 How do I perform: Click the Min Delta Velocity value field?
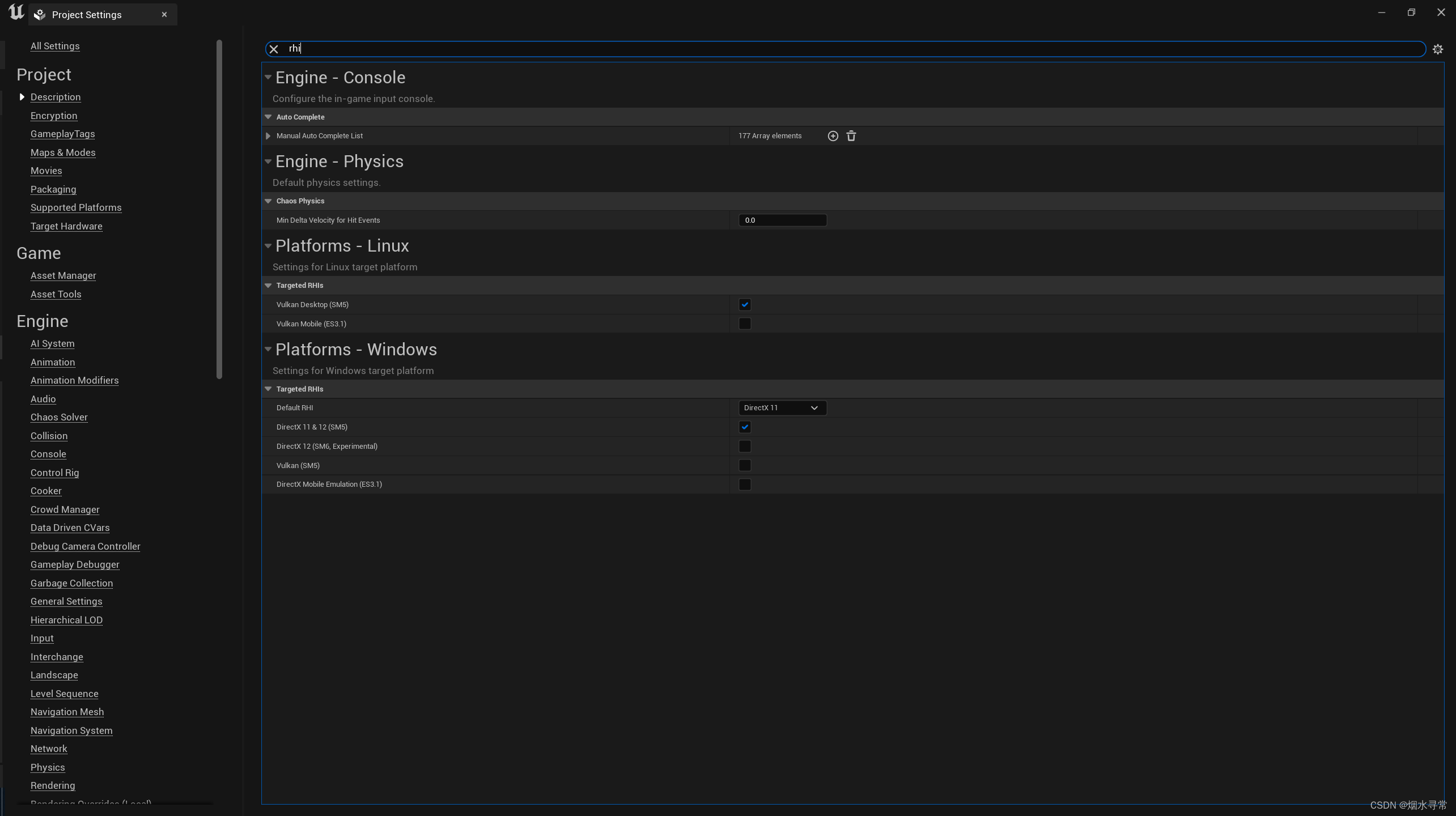coord(782,220)
